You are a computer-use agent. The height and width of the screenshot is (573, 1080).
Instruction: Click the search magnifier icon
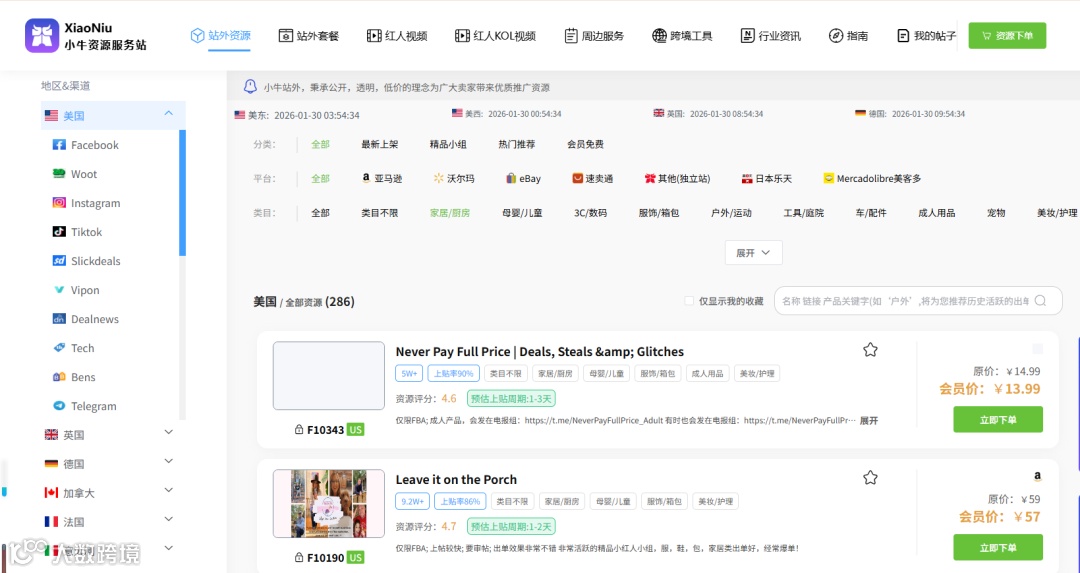pos(1040,301)
